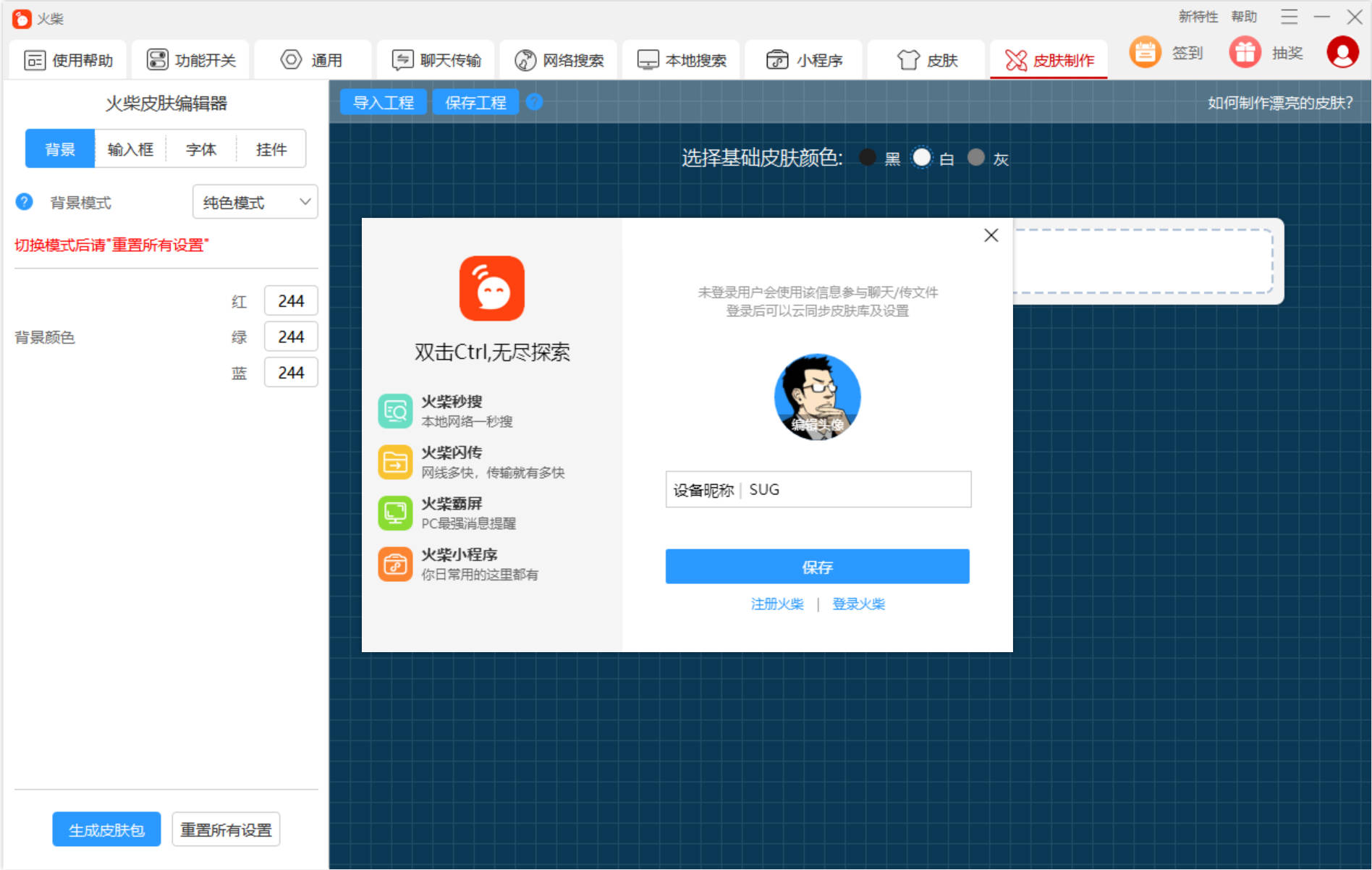The height and width of the screenshot is (870, 1372).
Task: Click the 保存工程 button
Action: (x=475, y=103)
